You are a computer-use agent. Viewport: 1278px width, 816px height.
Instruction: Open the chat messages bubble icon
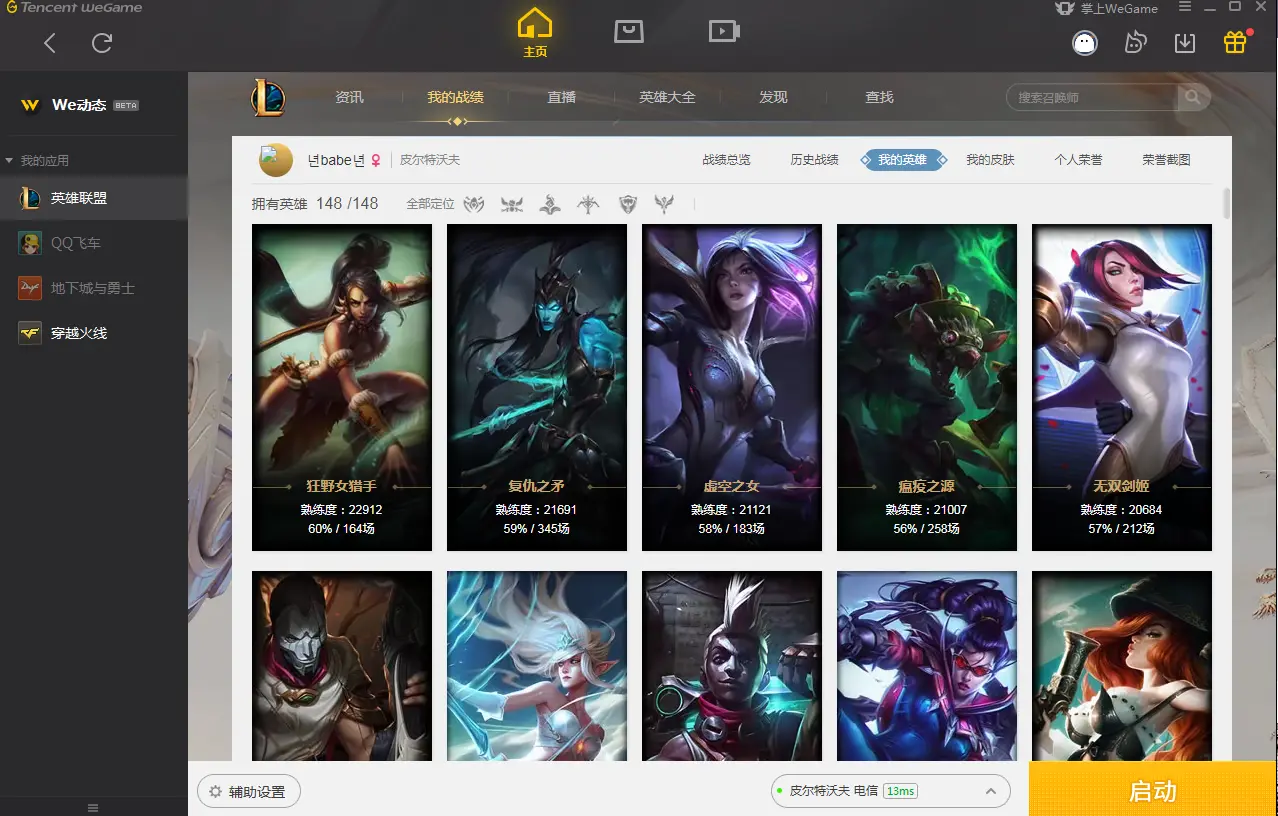1135,43
